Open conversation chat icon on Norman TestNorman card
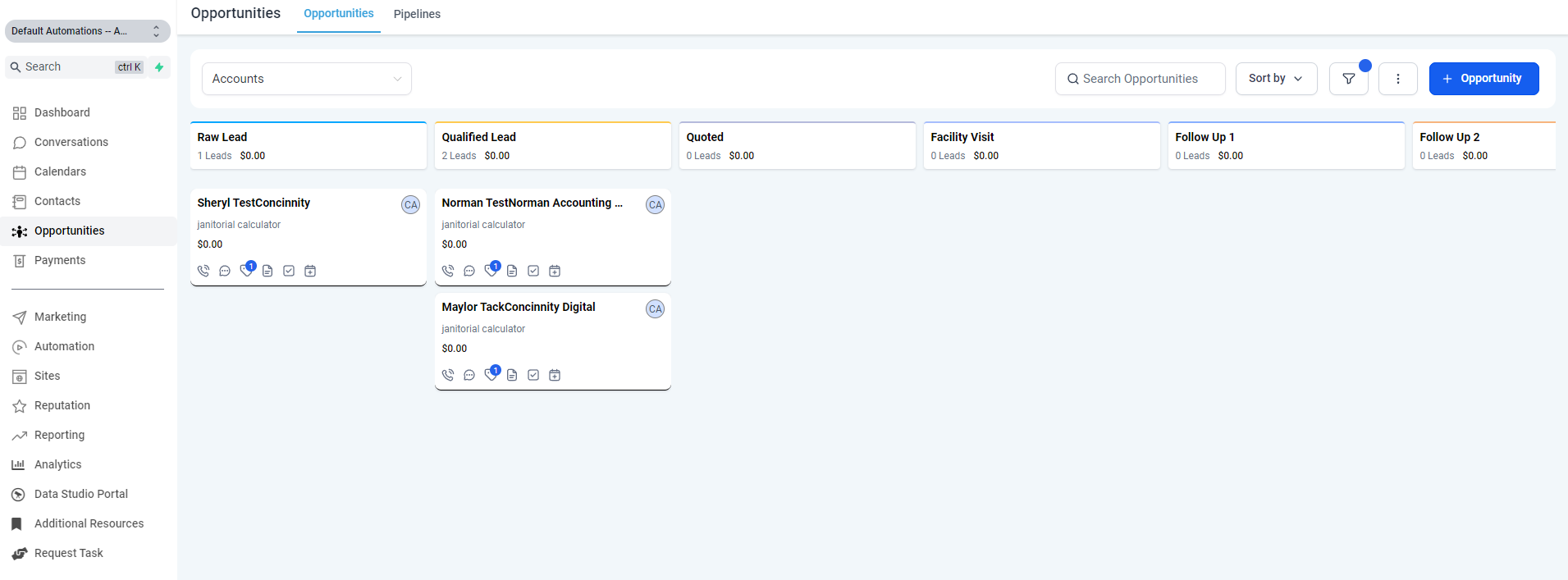 coord(469,271)
